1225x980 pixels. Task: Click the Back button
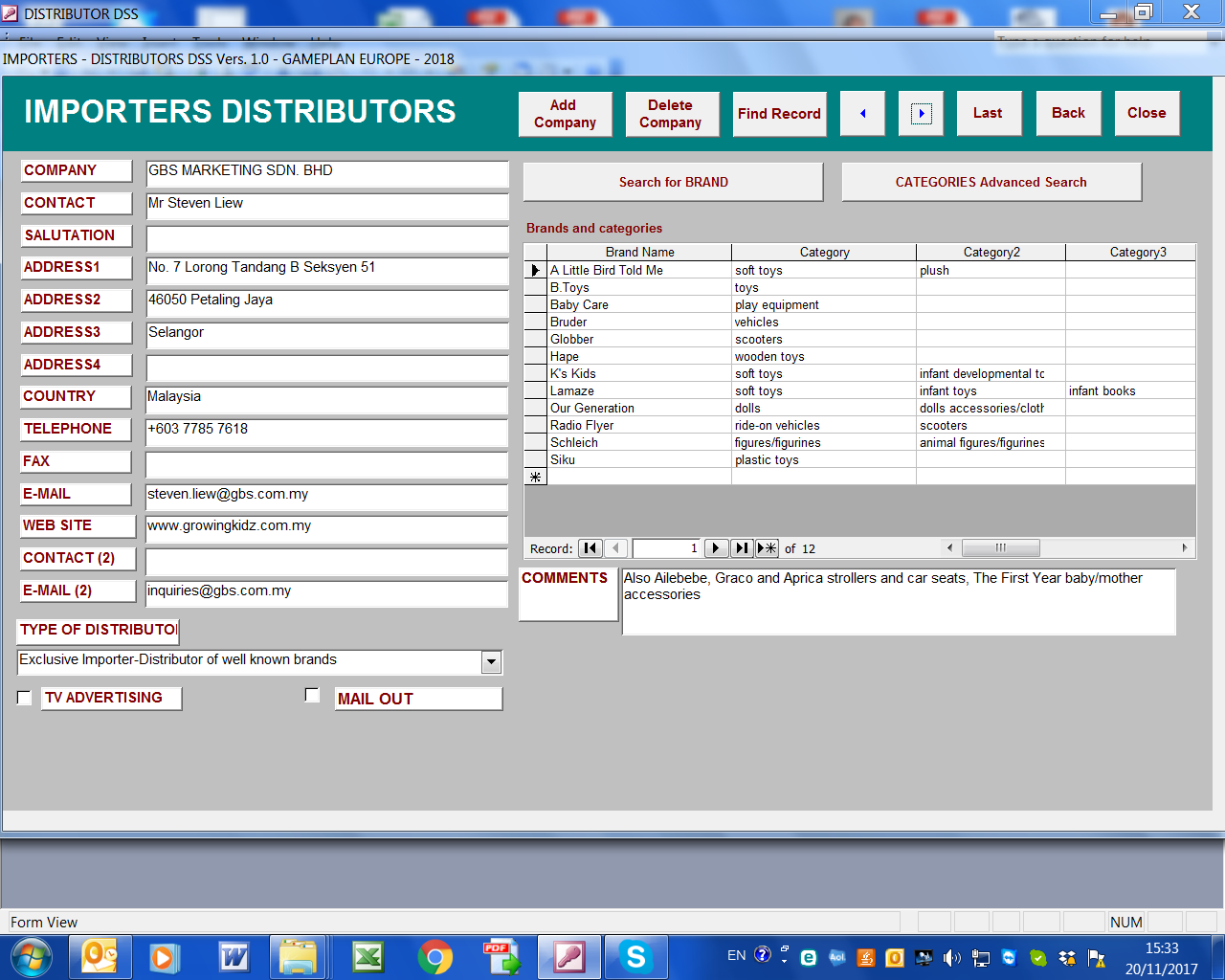click(x=1068, y=114)
